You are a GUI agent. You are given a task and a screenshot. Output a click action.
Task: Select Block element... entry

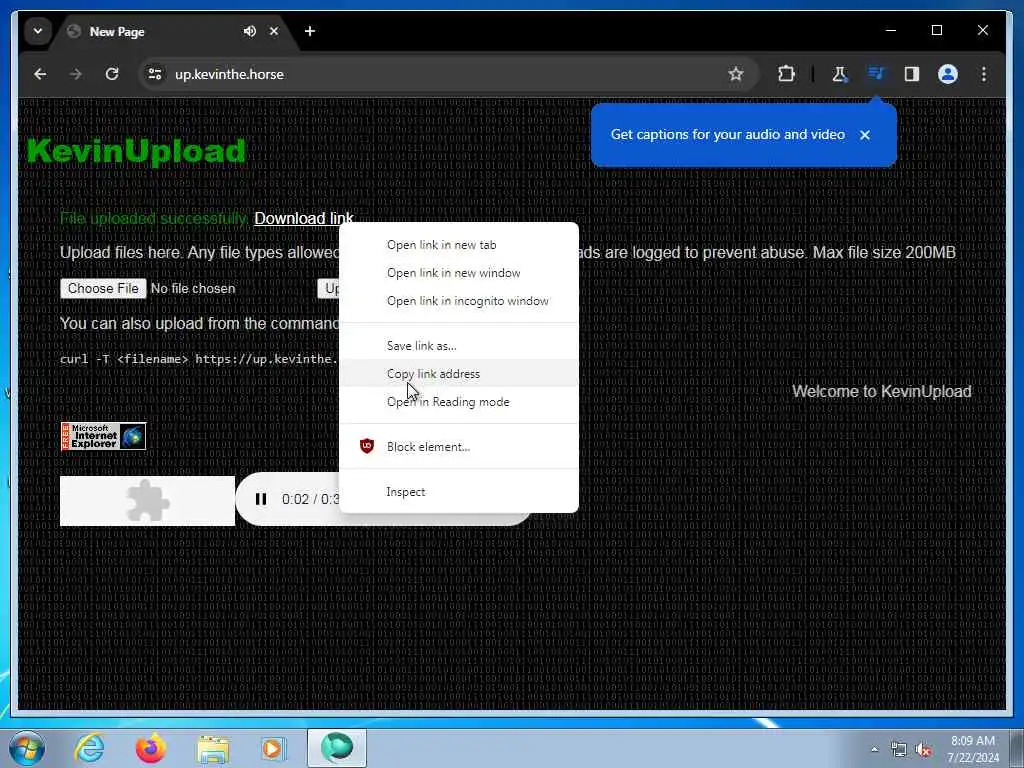tap(458, 447)
